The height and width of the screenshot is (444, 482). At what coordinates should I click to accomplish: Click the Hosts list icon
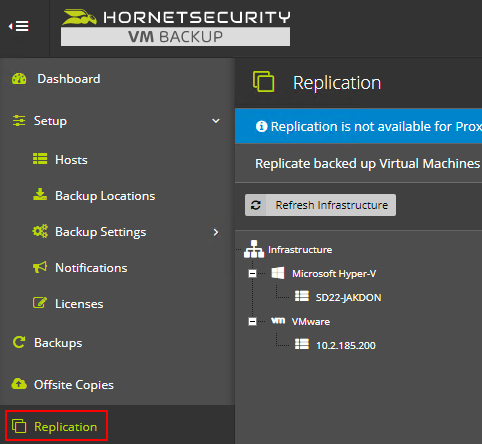[x=40, y=159]
